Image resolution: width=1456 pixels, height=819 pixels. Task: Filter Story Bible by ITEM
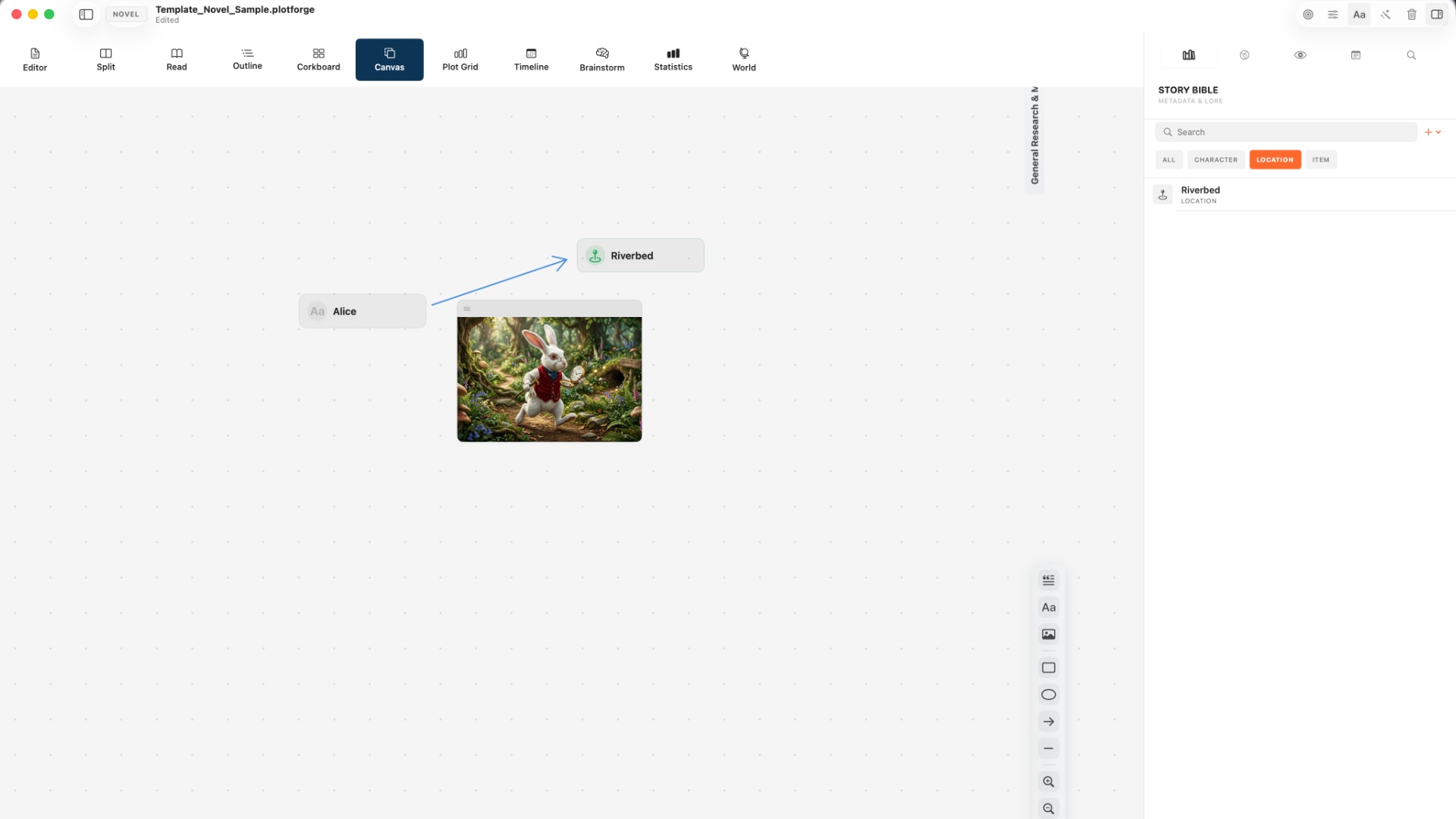coord(1321,160)
